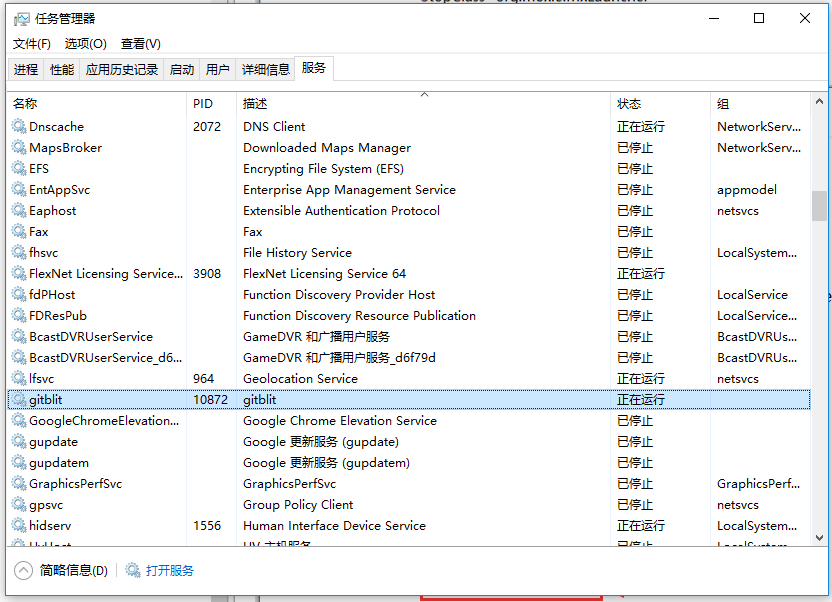Click the gear icon beside hidserv
Image resolution: width=832 pixels, height=602 pixels.
19,526
